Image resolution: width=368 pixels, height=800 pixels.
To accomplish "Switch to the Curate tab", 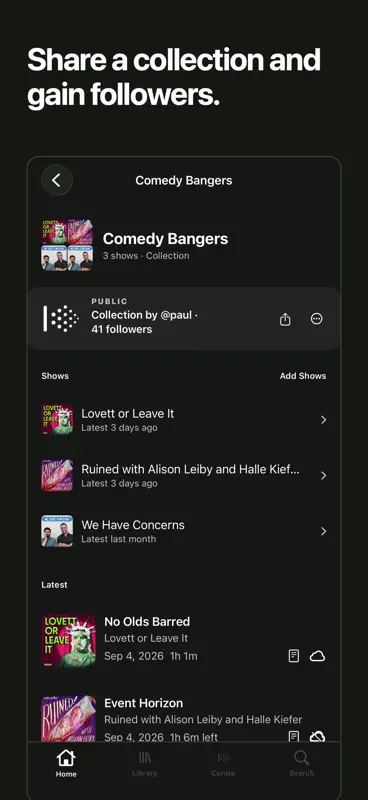I will [223, 764].
